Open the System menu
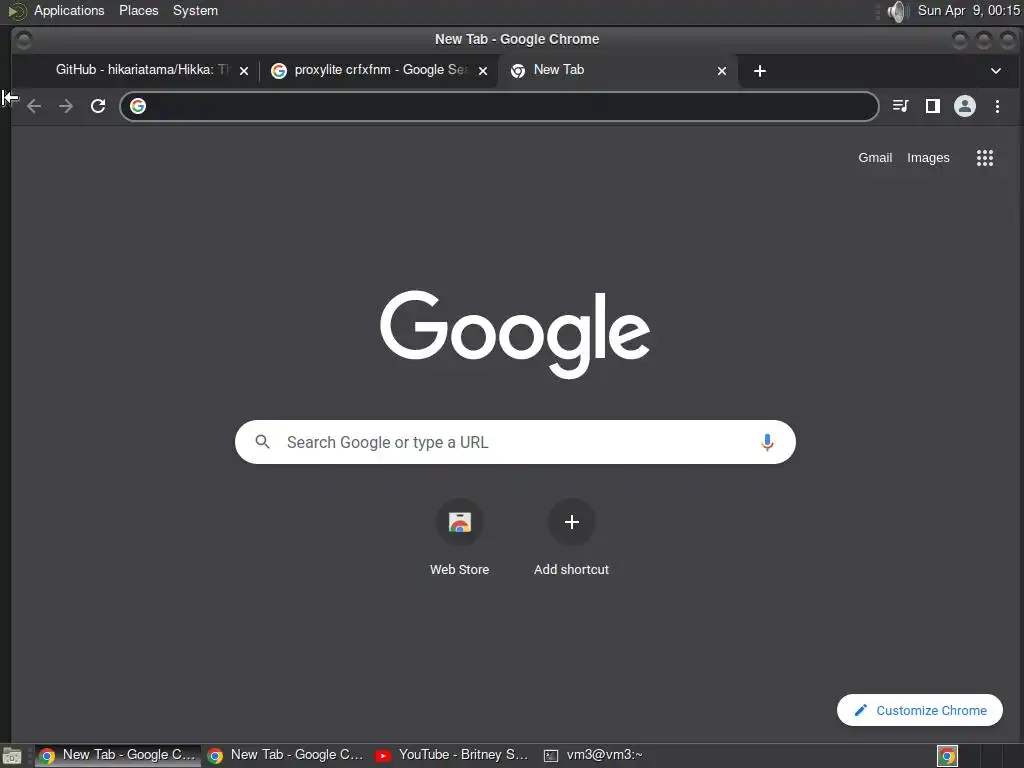The image size is (1024, 768). (x=195, y=10)
